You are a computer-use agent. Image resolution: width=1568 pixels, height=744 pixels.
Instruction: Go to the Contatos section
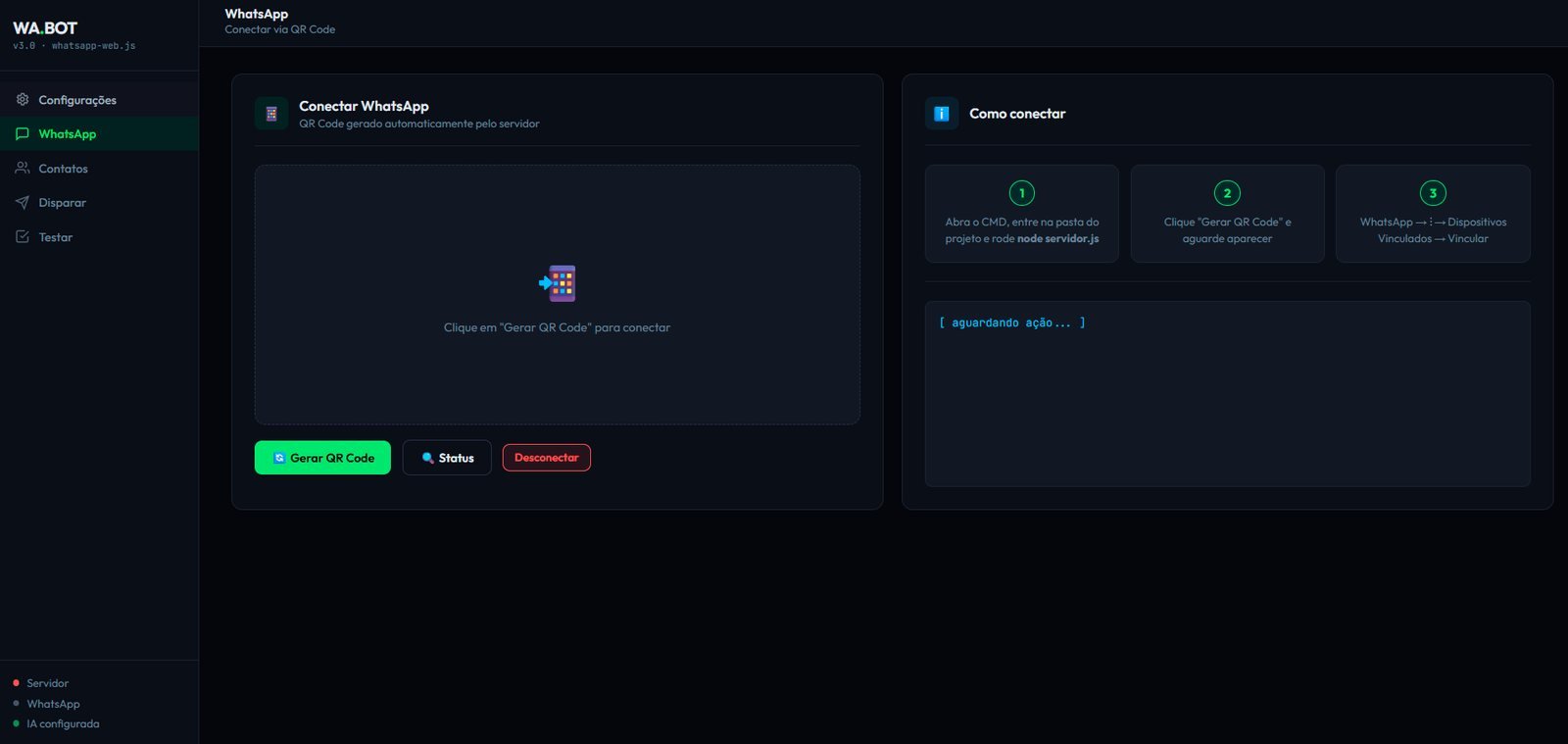[99, 169]
